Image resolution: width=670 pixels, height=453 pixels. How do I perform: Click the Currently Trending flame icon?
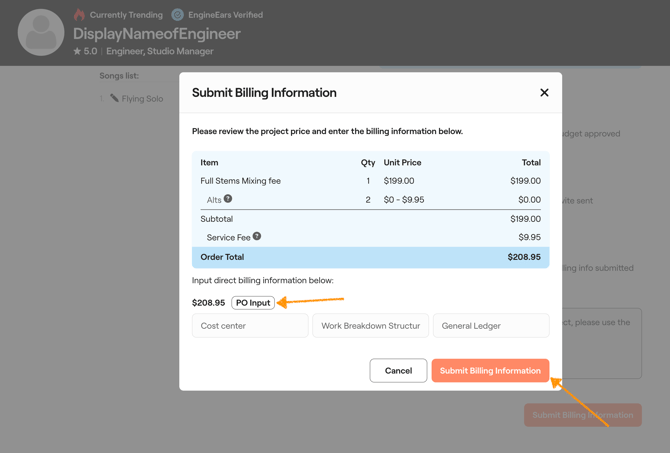coord(79,15)
